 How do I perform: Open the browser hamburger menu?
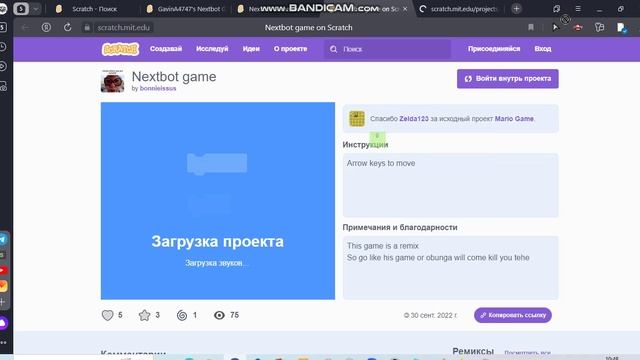(x=578, y=9)
